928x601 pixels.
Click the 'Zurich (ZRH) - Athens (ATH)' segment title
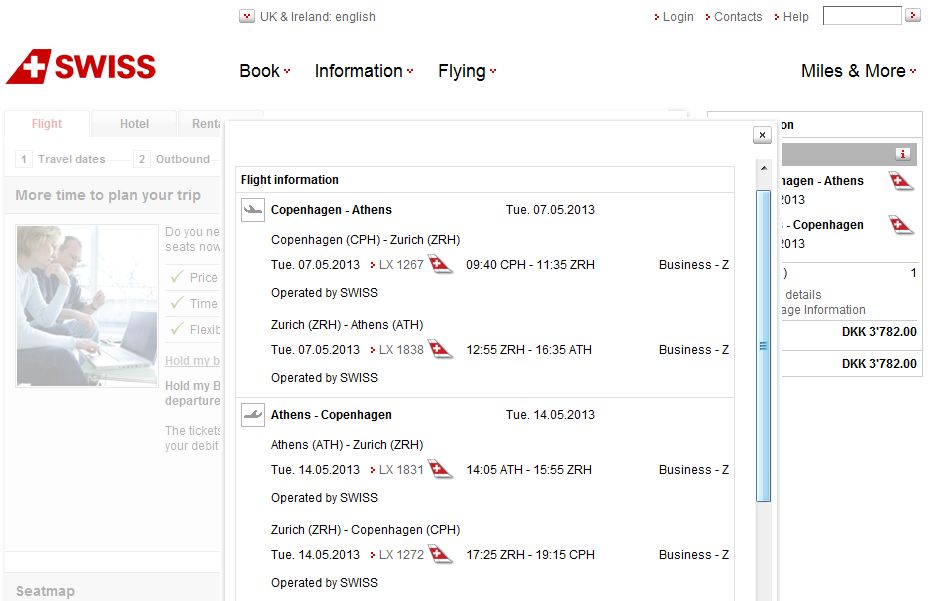coord(347,325)
